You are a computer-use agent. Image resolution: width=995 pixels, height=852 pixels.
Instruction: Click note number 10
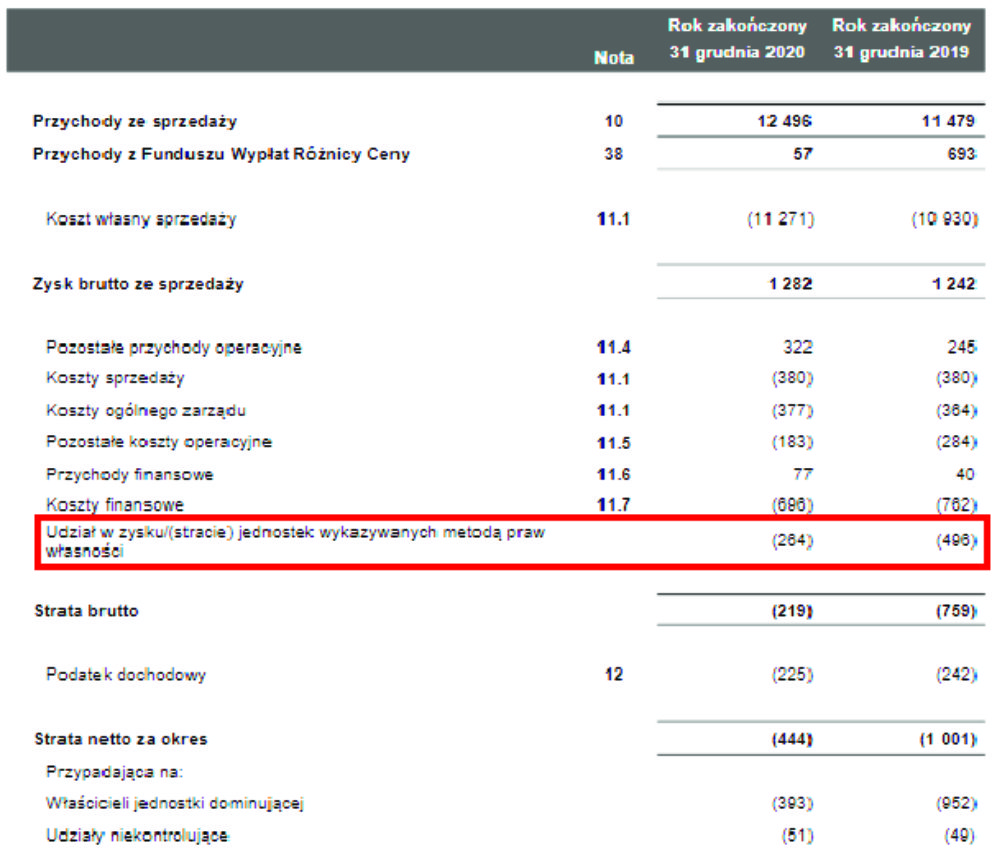coord(614,121)
